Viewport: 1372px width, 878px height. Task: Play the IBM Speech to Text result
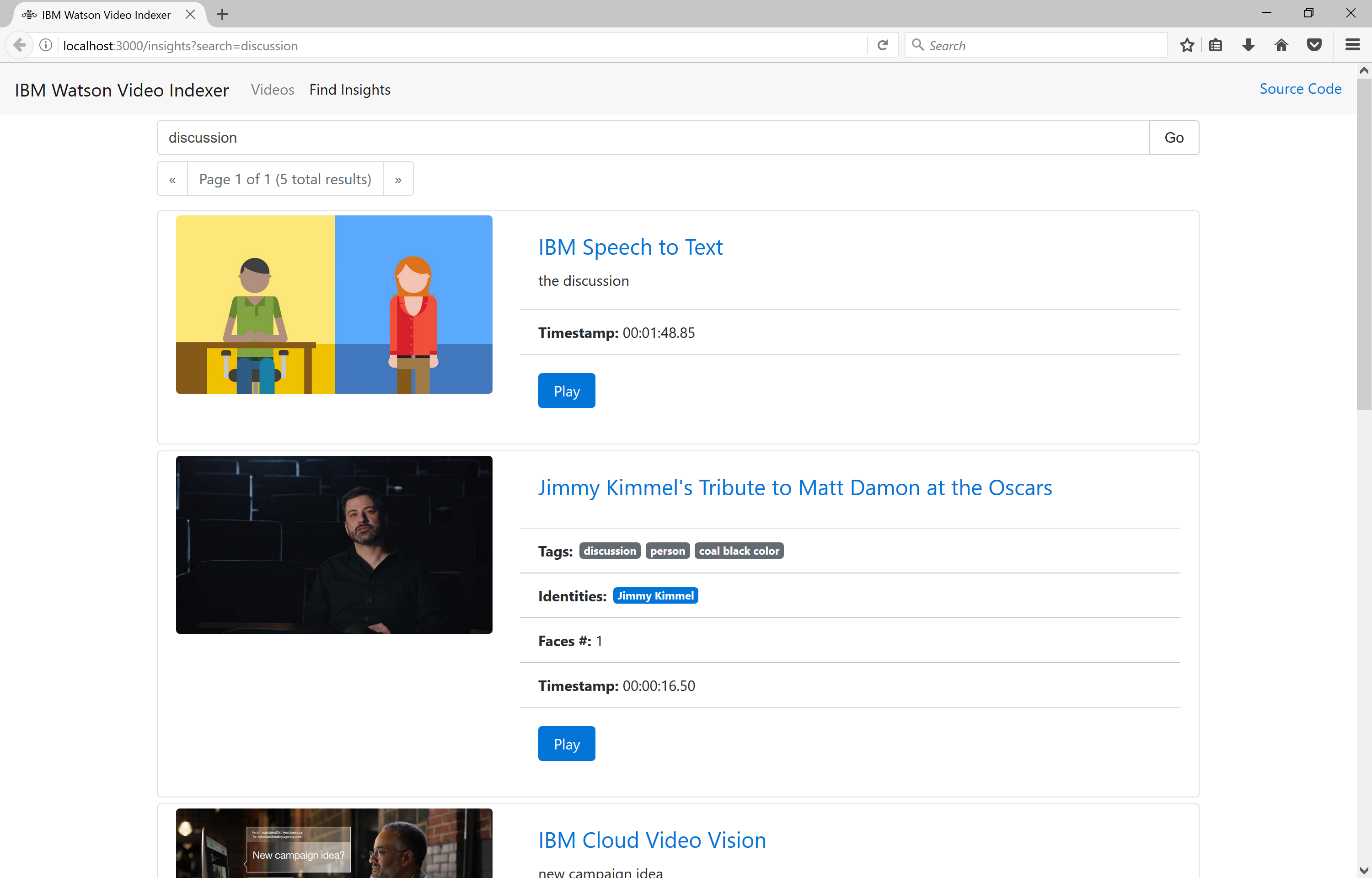point(566,391)
